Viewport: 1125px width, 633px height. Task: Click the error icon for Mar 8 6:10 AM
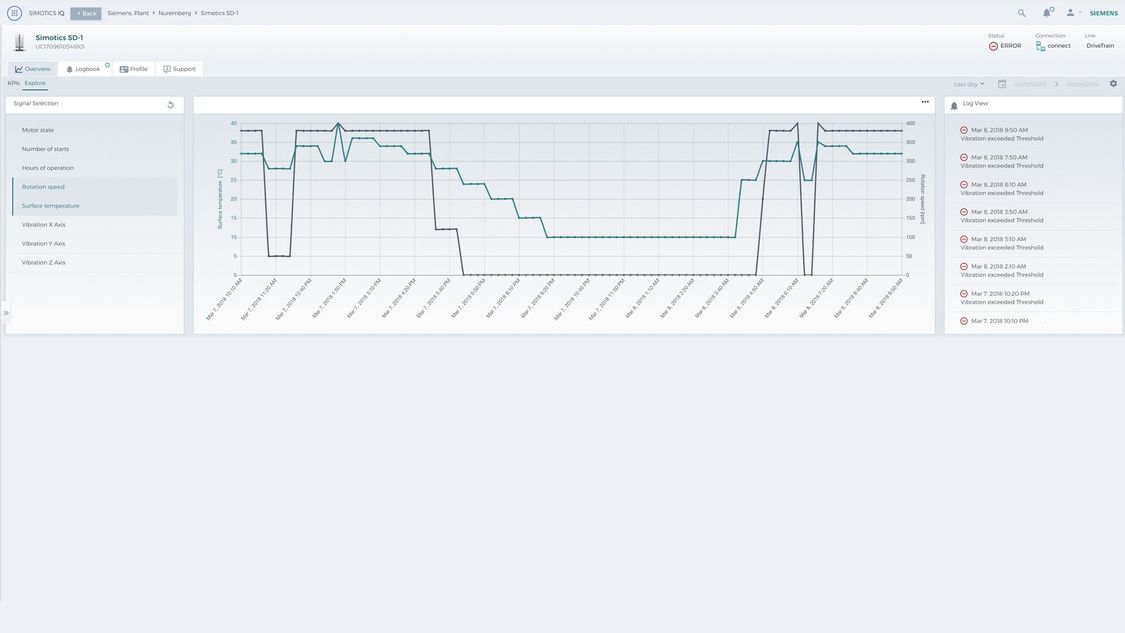coord(964,184)
